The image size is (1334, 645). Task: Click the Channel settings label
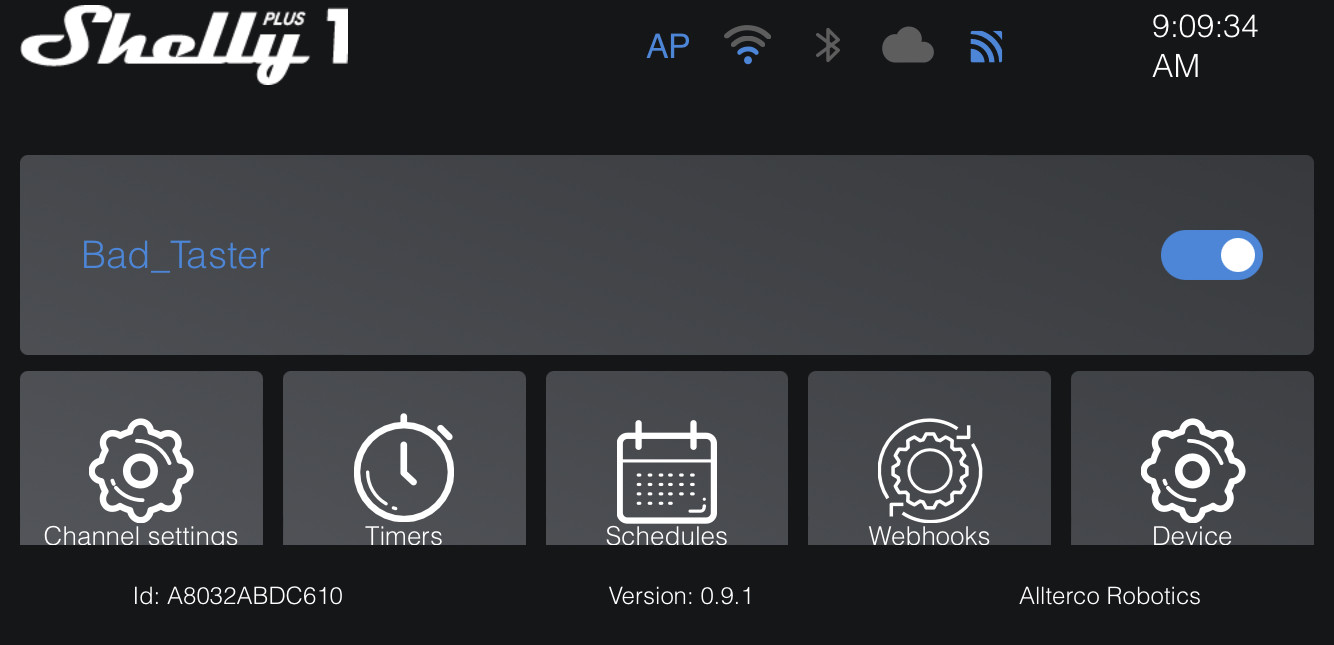[x=141, y=535]
